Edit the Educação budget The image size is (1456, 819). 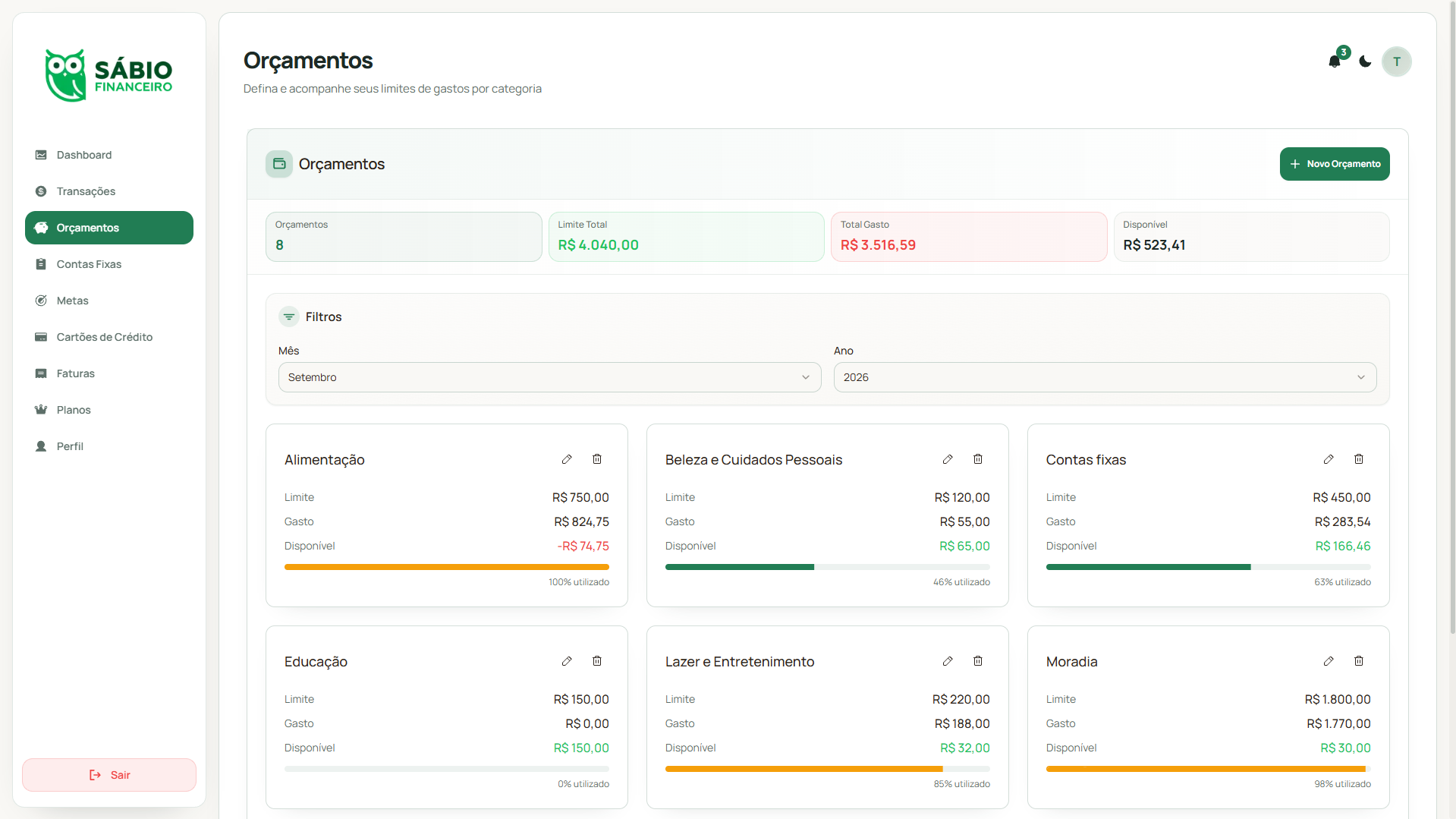(567, 661)
